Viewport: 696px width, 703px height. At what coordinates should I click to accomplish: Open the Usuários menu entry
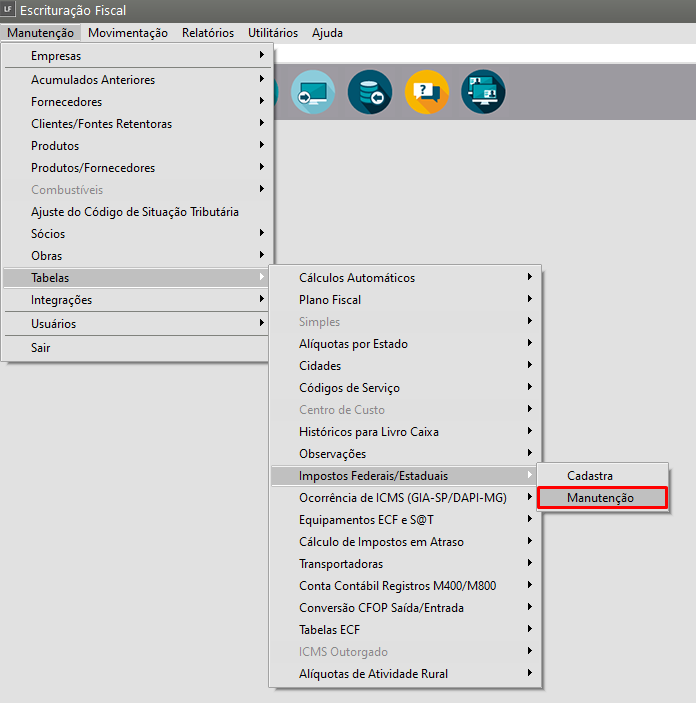(54, 324)
